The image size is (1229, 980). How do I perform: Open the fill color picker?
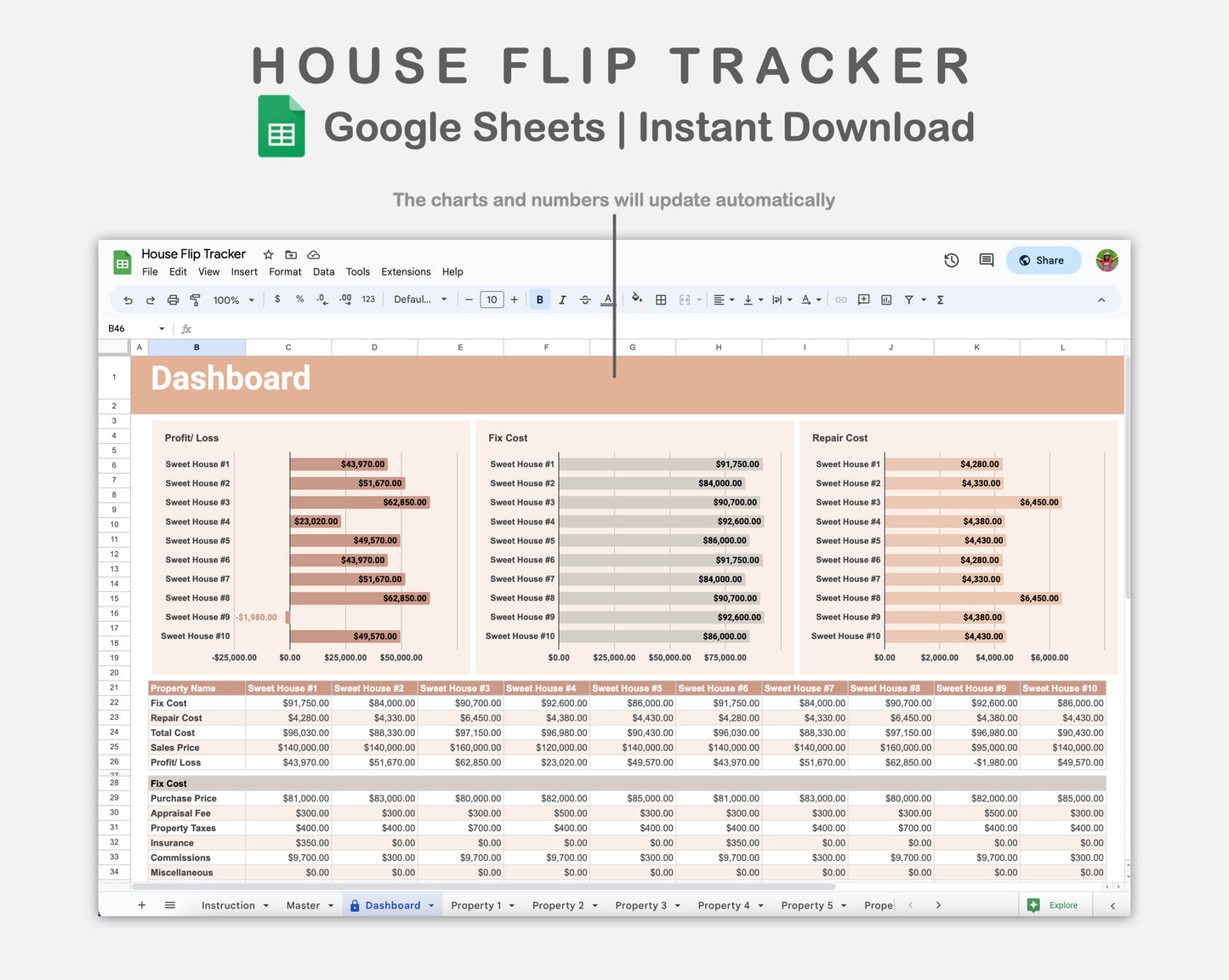[x=637, y=299]
